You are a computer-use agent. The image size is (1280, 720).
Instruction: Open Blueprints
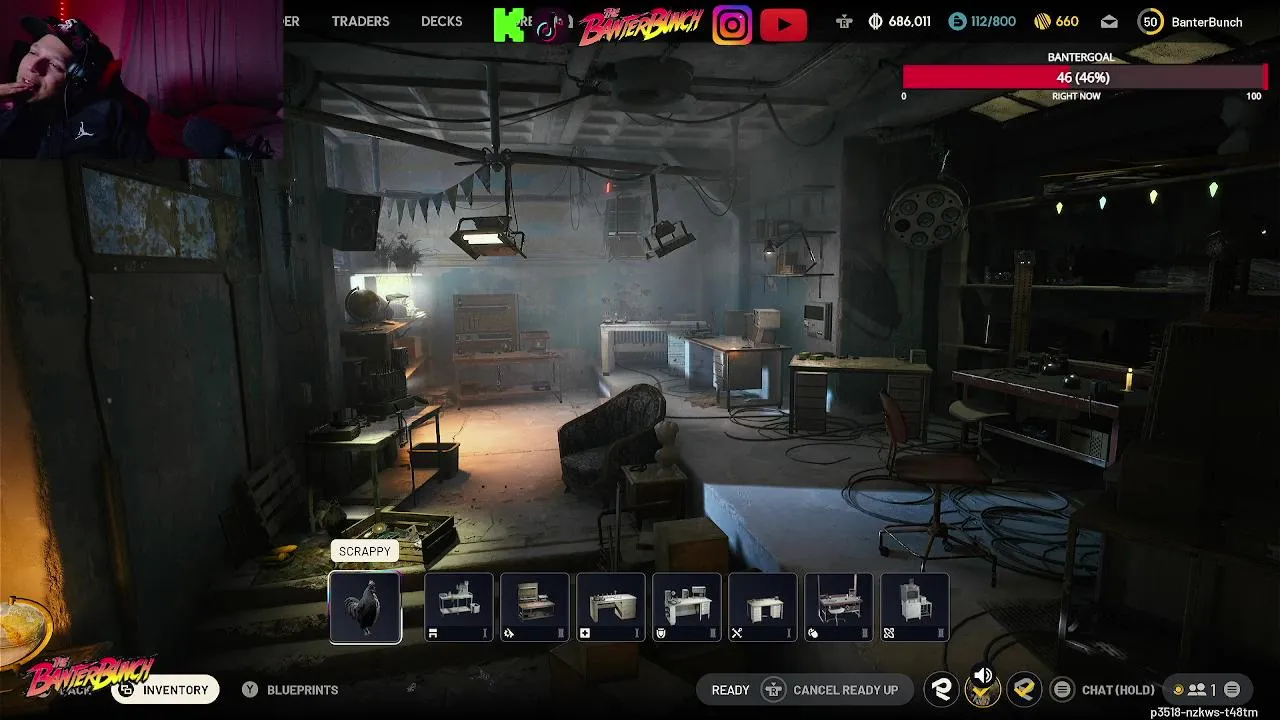coord(302,690)
